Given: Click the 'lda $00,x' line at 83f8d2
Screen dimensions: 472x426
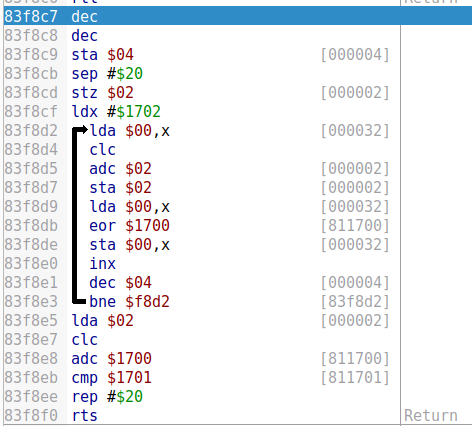Looking at the screenshot, I should pyautogui.click(x=130, y=130).
